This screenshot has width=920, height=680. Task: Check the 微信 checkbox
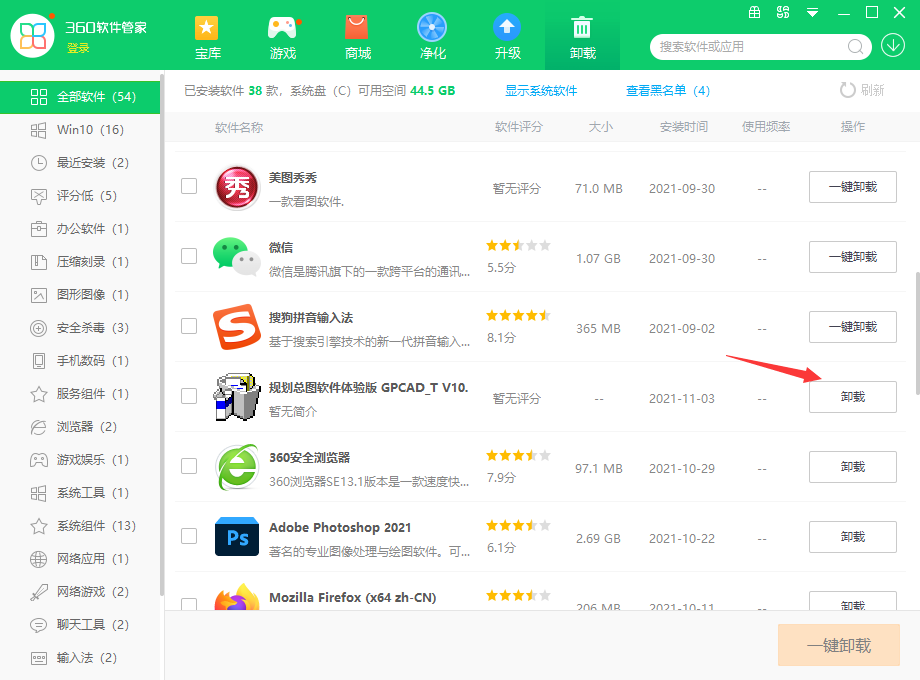(x=189, y=256)
